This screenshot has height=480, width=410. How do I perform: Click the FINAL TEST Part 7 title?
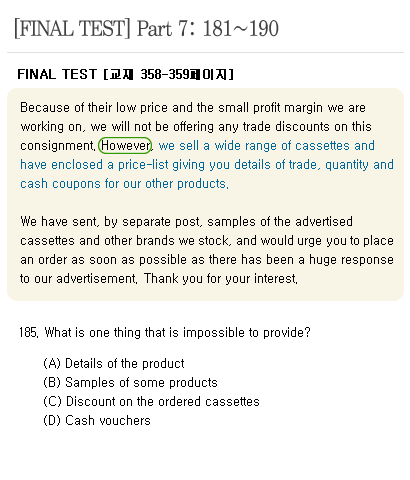(x=146, y=29)
